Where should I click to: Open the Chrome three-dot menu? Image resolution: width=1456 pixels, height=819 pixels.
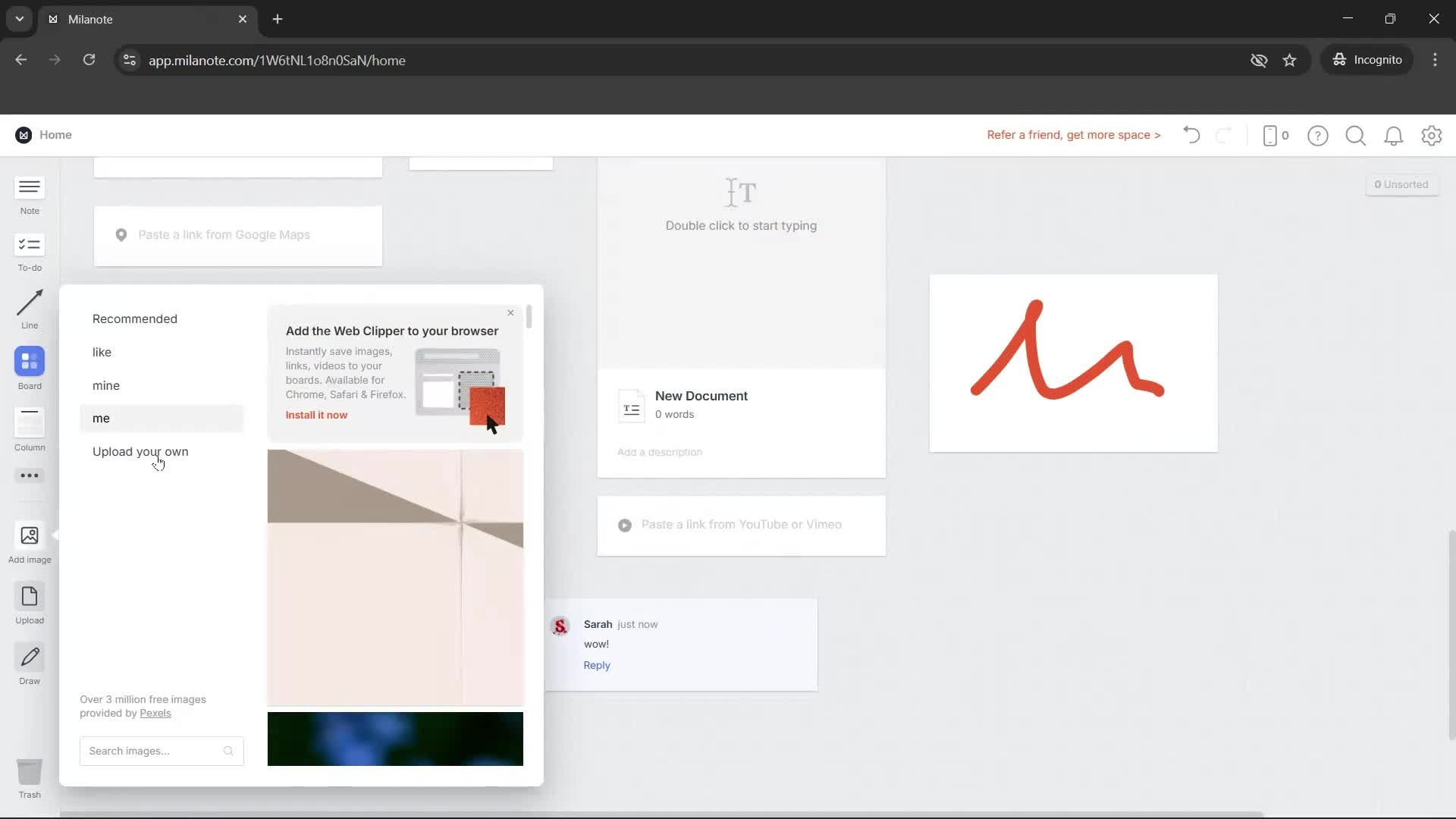(x=1436, y=60)
